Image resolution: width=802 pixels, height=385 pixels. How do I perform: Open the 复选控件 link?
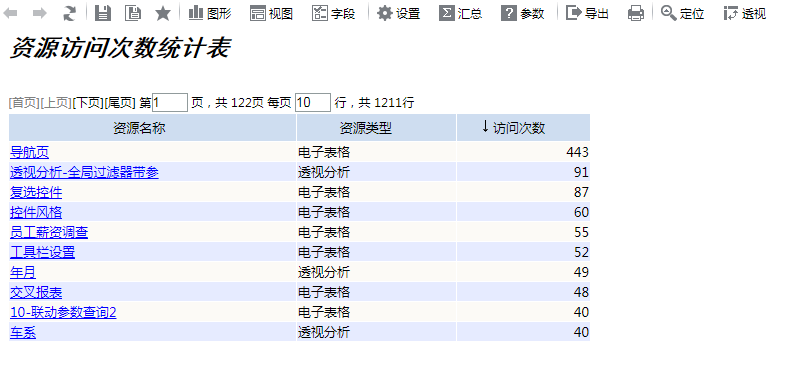[x=36, y=192]
